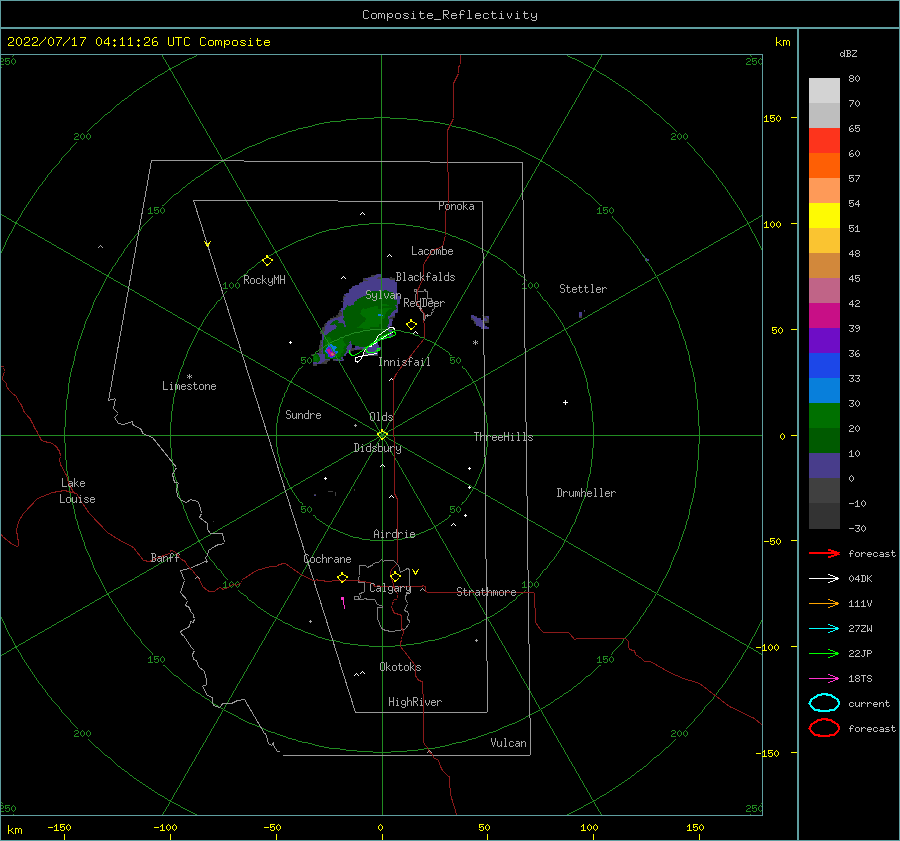Screen dimensions: 900x841
Task: Click the Limestone label
Action: (189, 386)
